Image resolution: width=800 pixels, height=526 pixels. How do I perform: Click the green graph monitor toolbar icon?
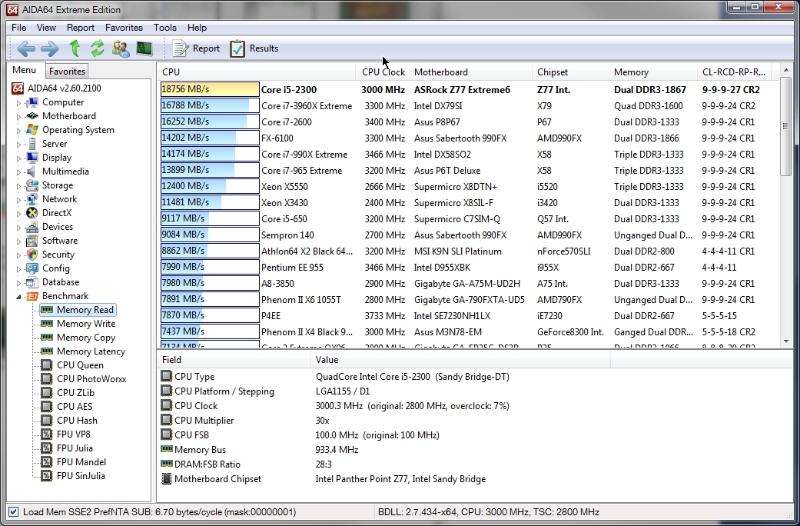coord(145,48)
